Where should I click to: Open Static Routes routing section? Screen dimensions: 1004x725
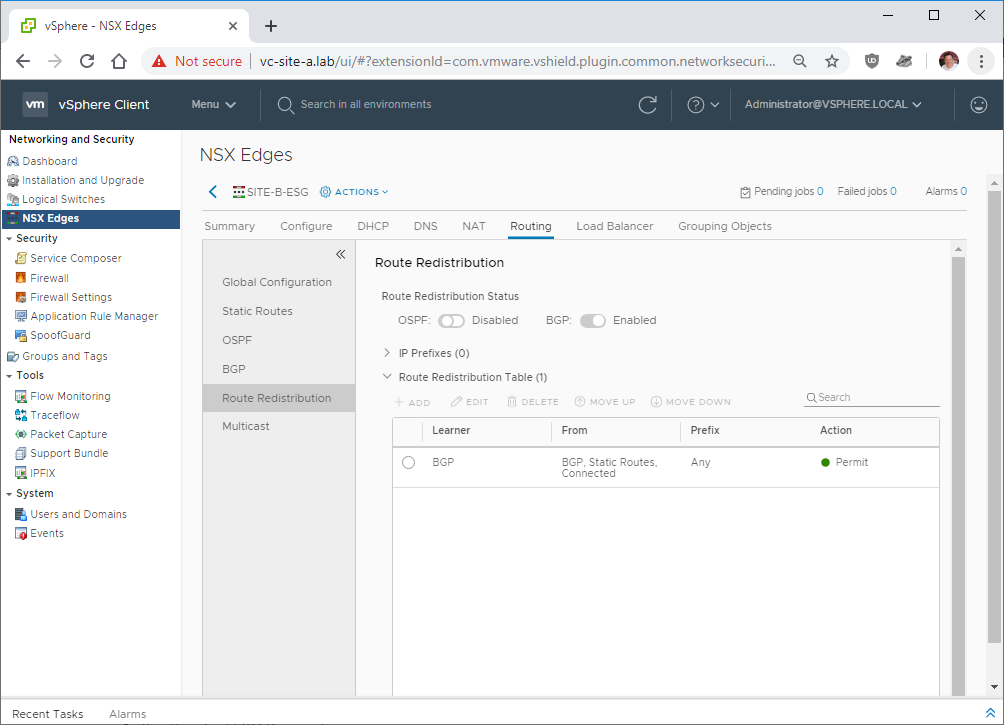tap(257, 311)
